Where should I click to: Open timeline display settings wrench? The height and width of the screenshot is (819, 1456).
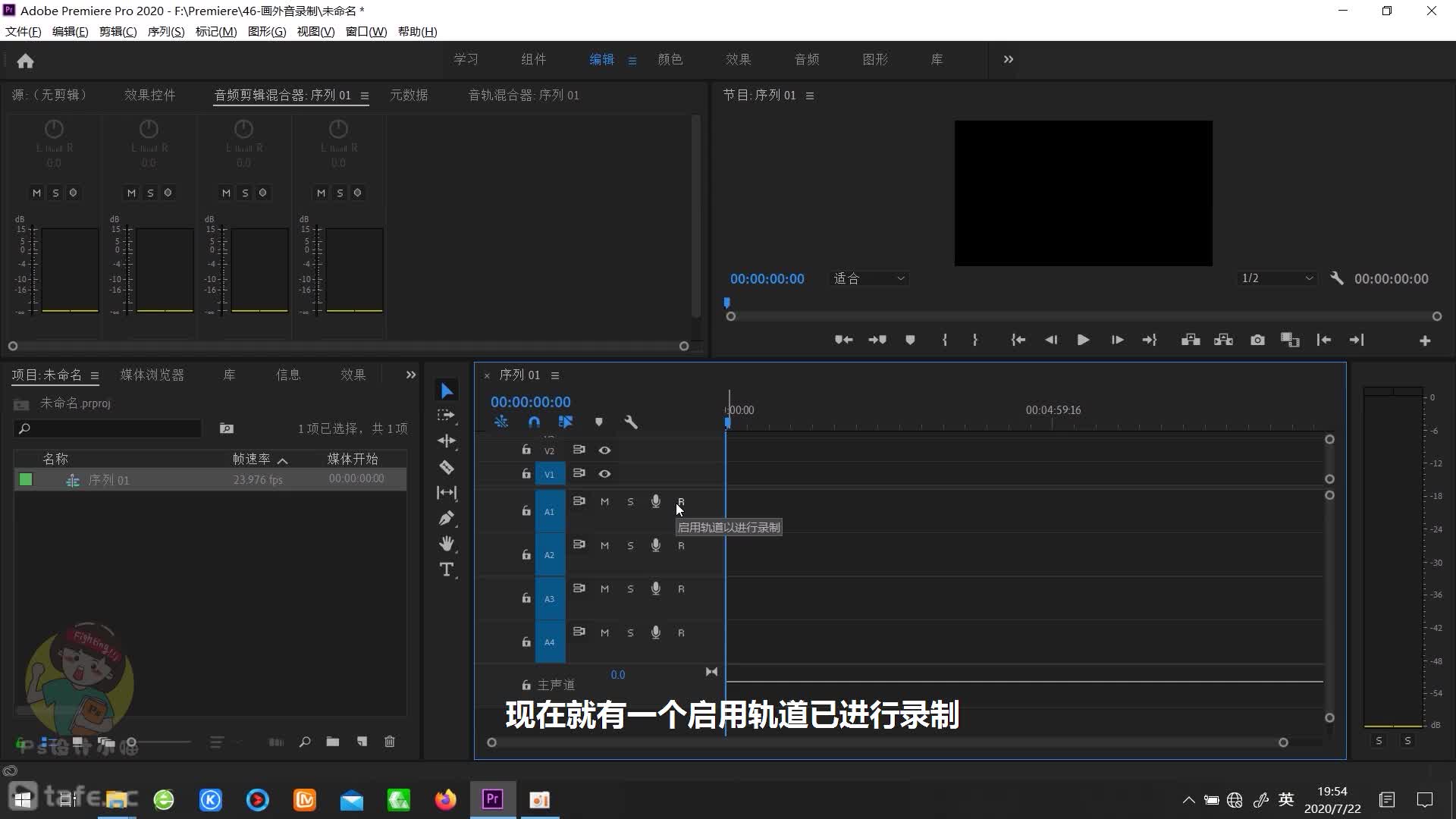[631, 422]
